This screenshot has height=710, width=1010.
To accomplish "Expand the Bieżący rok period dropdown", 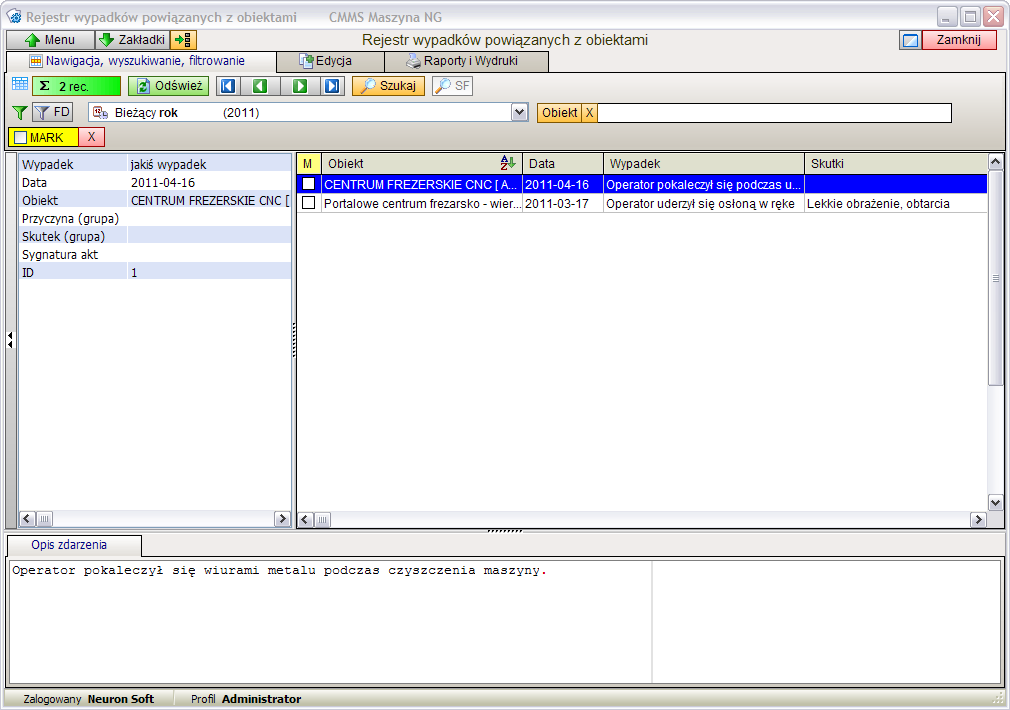I will [x=520, y=113].
